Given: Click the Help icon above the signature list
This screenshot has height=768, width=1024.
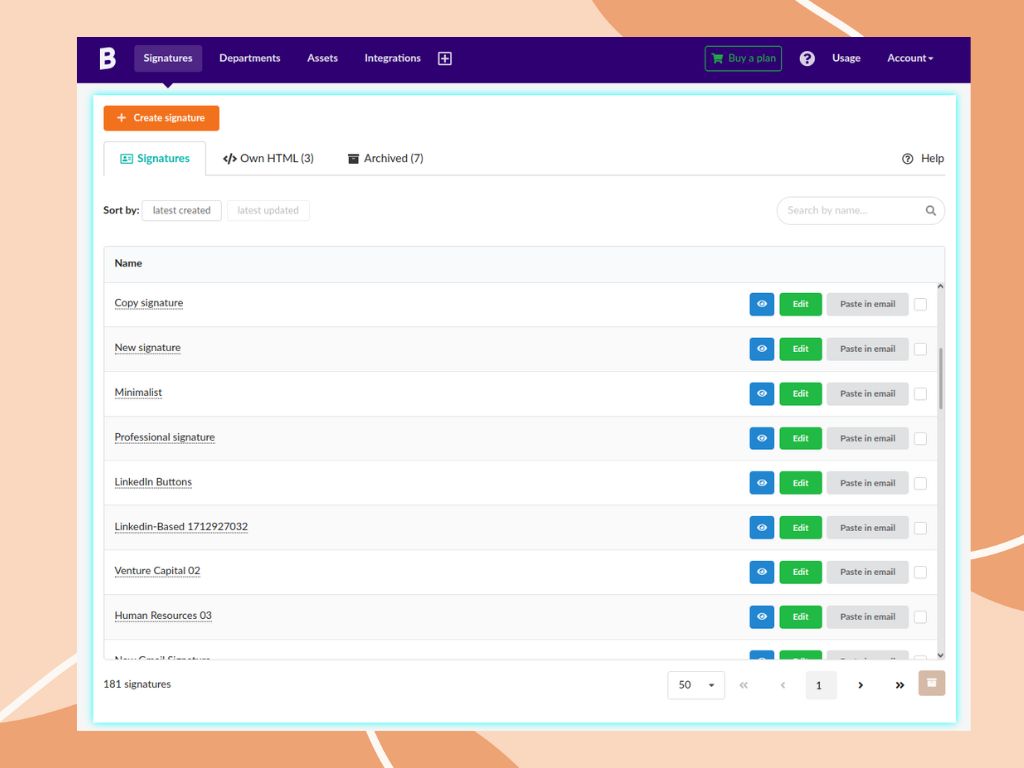Looking at the screenshot, I should [907, 158].
